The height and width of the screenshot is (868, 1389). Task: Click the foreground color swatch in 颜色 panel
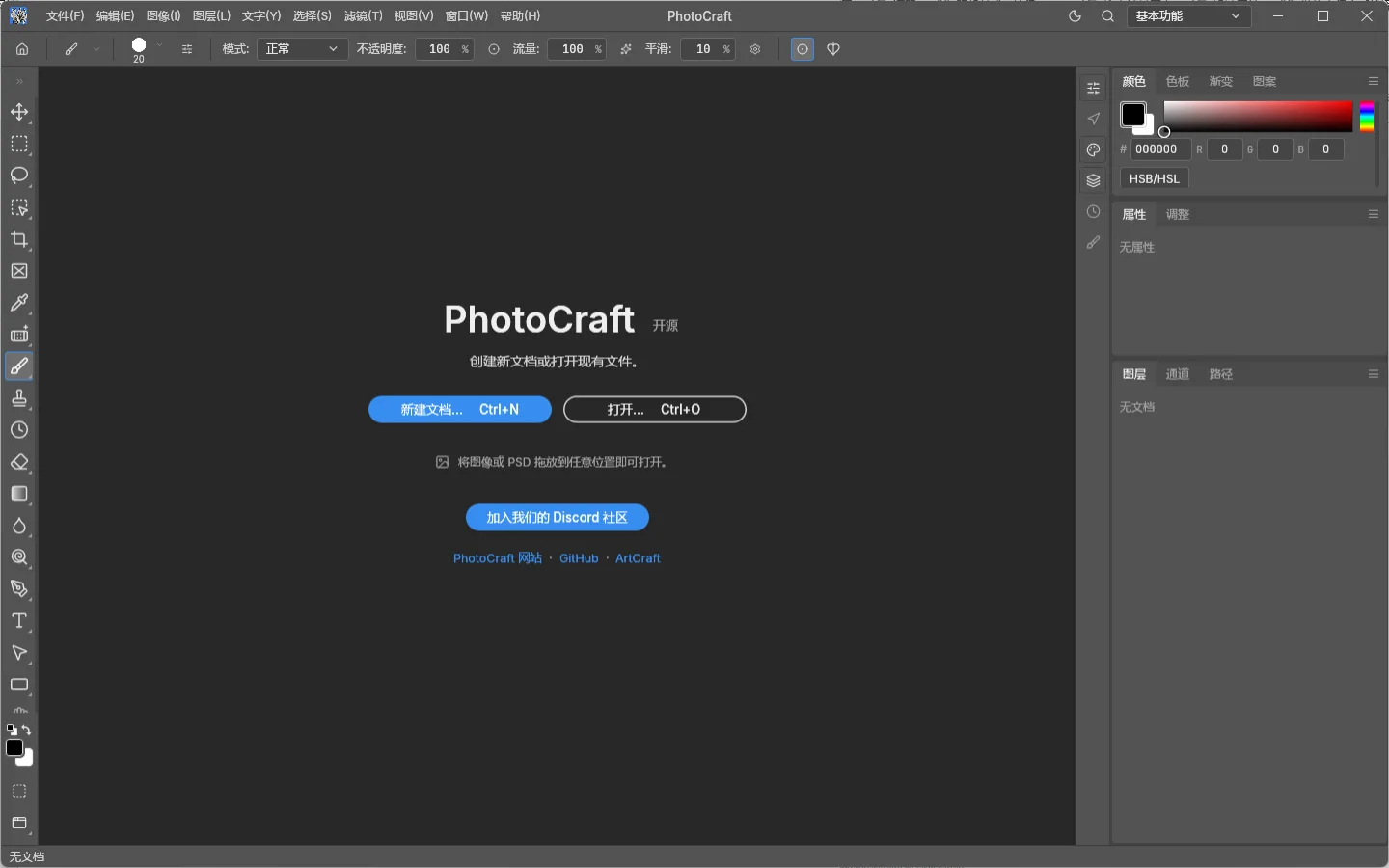pos(1133,115)
